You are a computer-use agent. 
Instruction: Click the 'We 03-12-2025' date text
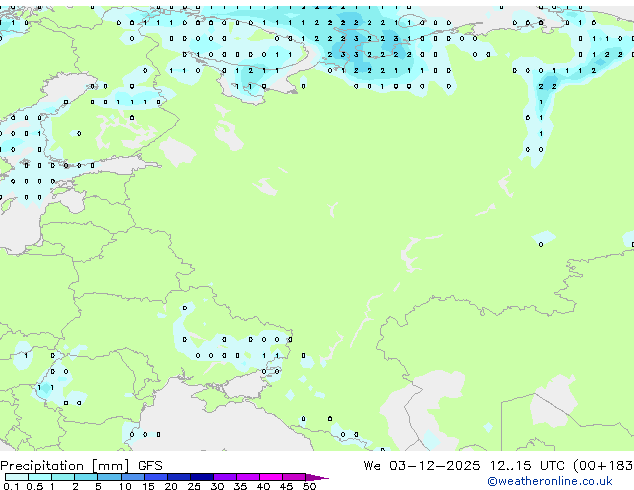click(422, 466)
